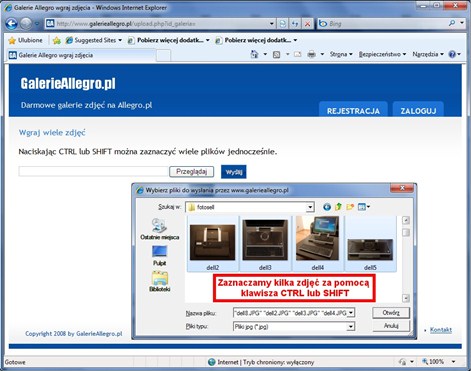Click the Nazwa pliku filename field
Screen dimensions: 471x371
point(290,313)
